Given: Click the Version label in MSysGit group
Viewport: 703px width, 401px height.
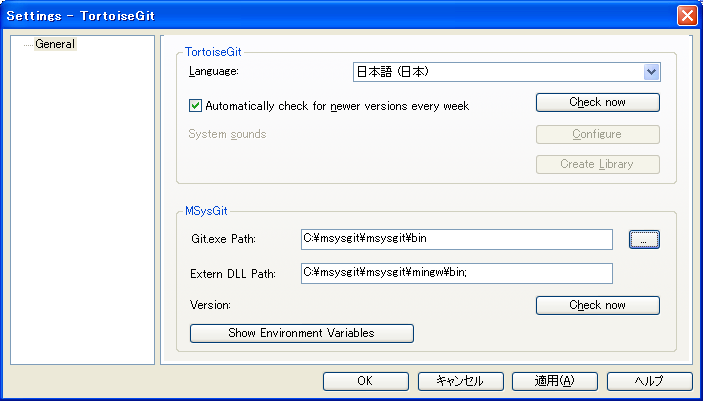Looking at the screenshot, I should 210,305.
